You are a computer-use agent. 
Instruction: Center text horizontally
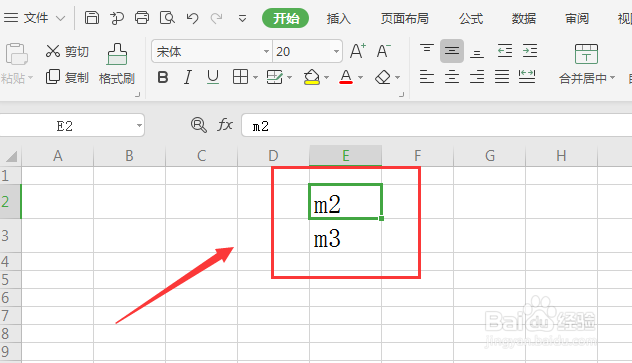[452, 77]
